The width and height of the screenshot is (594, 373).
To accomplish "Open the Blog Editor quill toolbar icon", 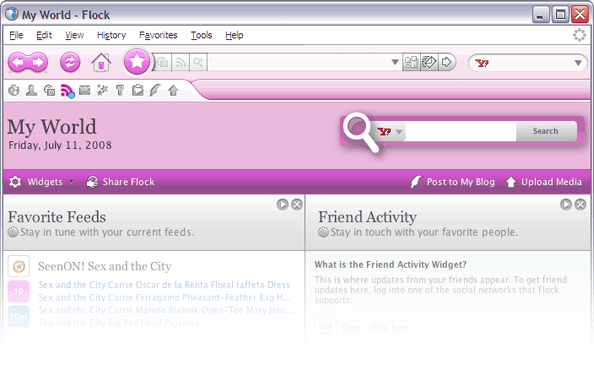I will [x=155, y=91].
